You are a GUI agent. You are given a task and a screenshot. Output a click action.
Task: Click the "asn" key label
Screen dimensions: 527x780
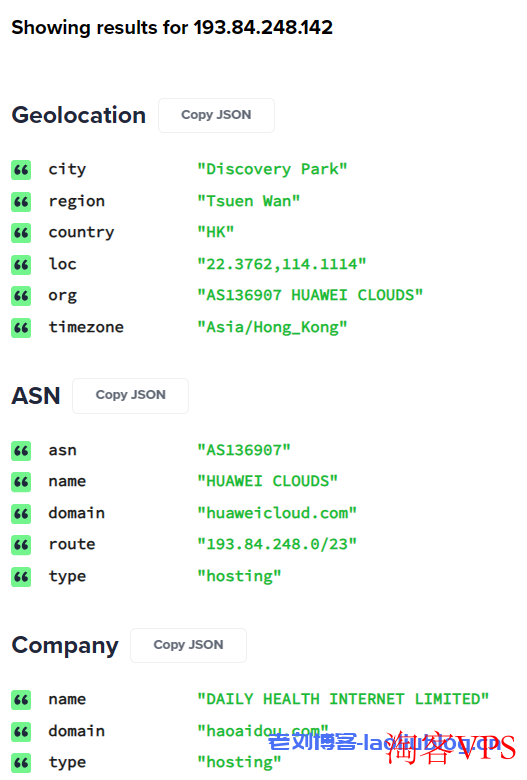tap(62, 451)
